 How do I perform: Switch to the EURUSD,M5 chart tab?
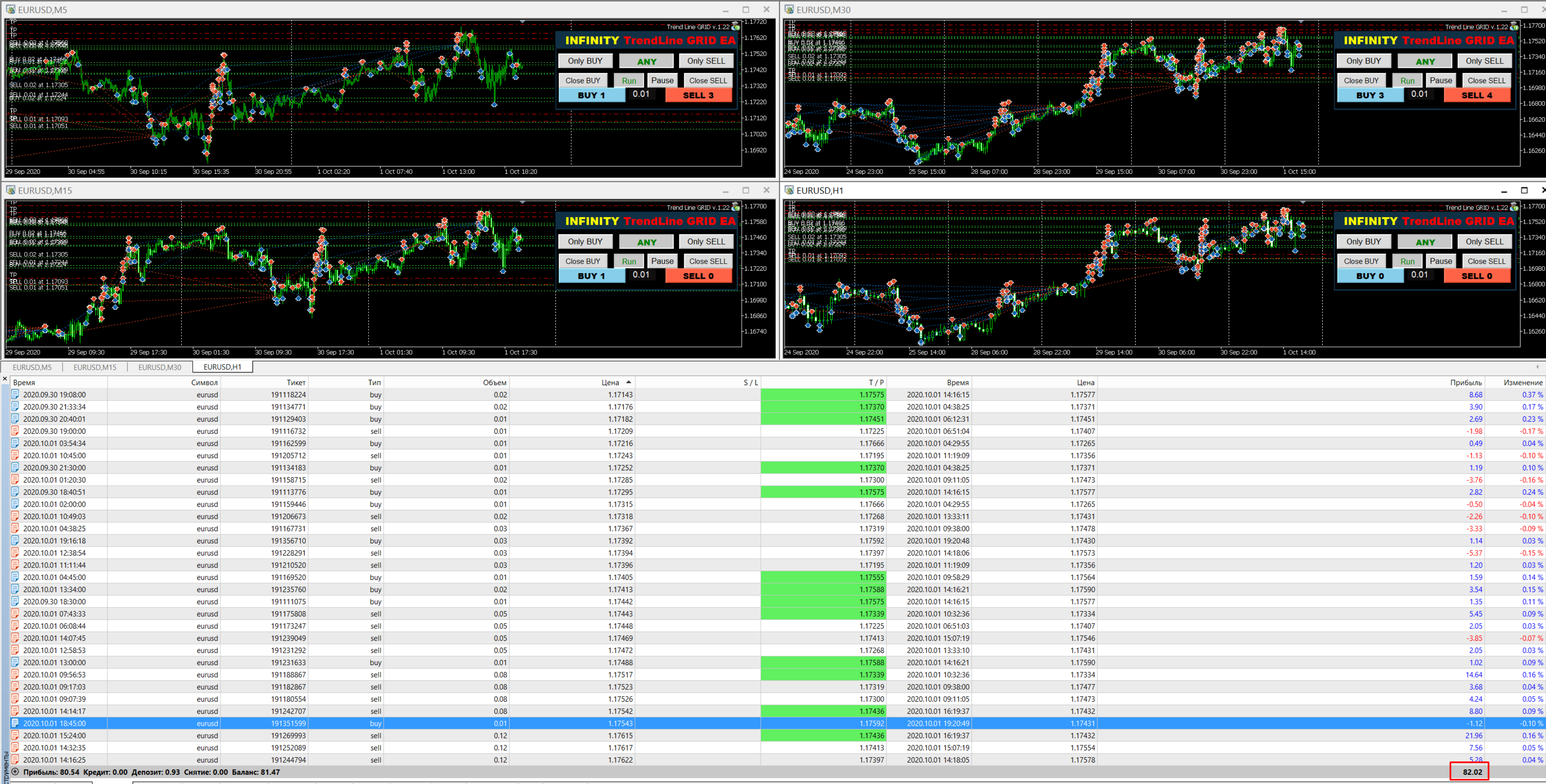coord(32,367)
